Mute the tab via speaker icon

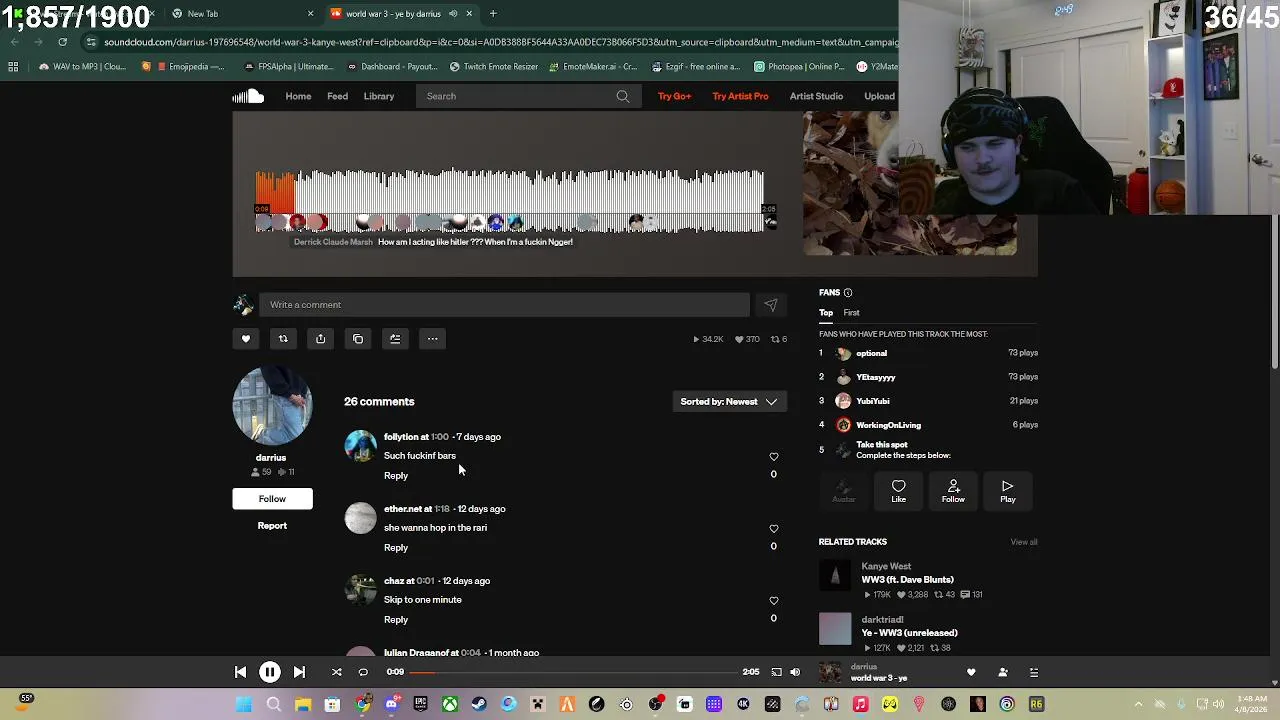coord(453,14)
